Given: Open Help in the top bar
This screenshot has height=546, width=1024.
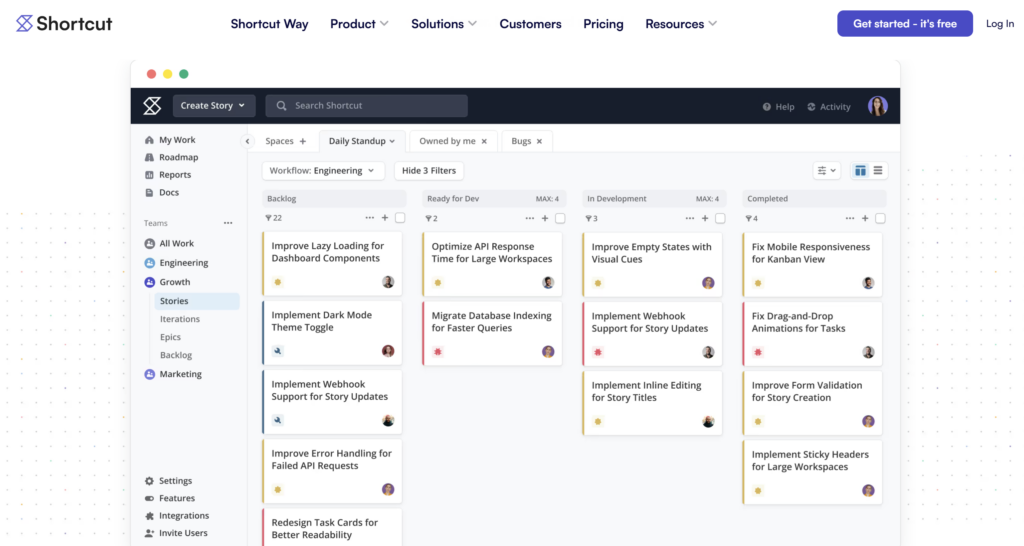Looking at the screenshot, I should 778,106.
